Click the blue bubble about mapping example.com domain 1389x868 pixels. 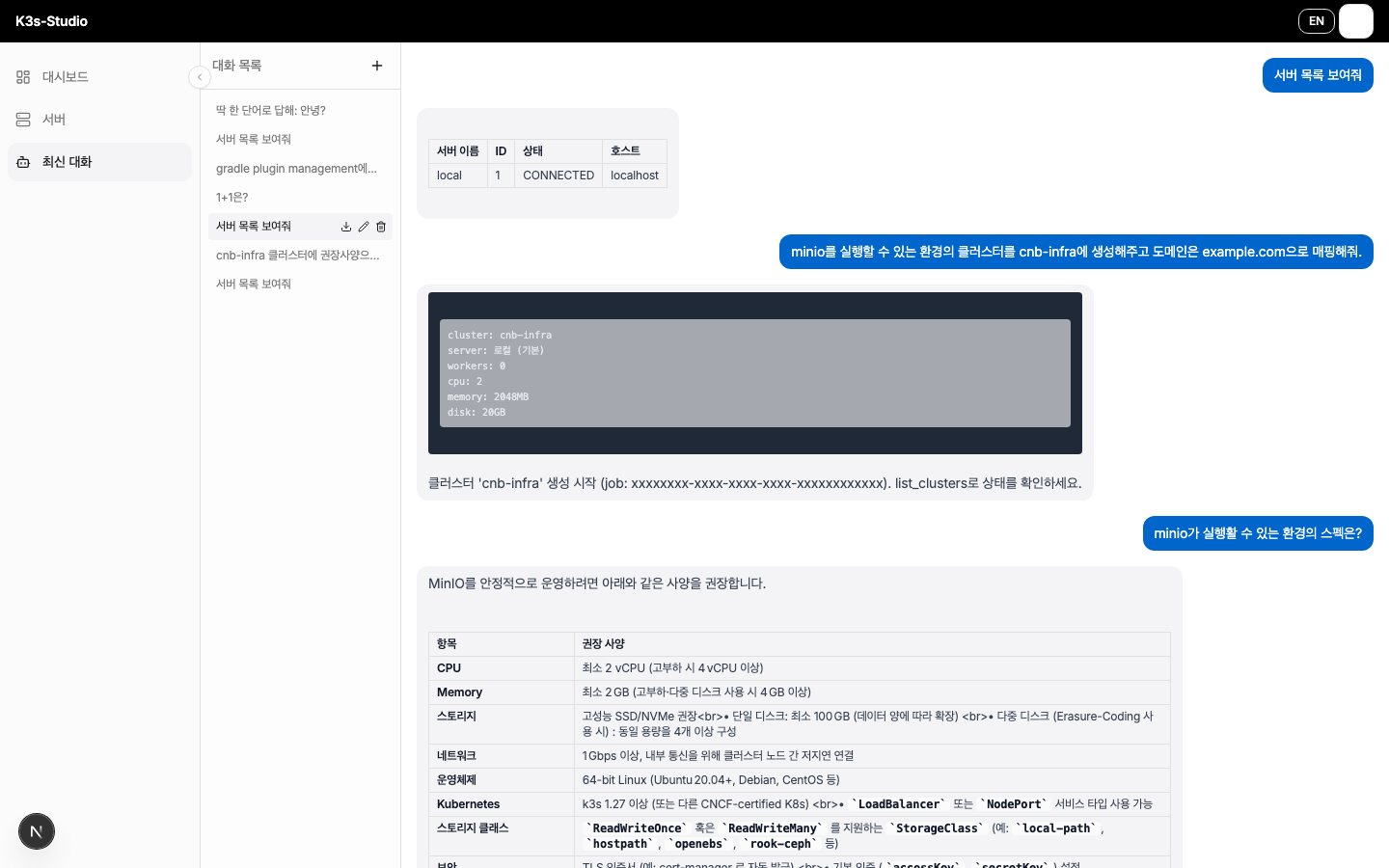pos(1076,252)
